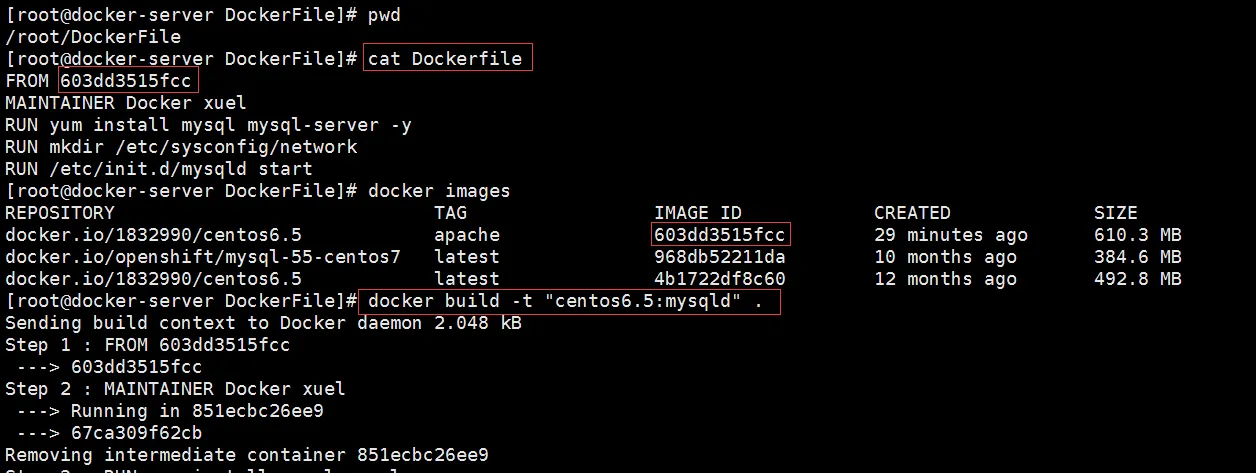The image size is (1256, 473).
Task: Click the "pwd" command text
Action: (x=385, y=15)
